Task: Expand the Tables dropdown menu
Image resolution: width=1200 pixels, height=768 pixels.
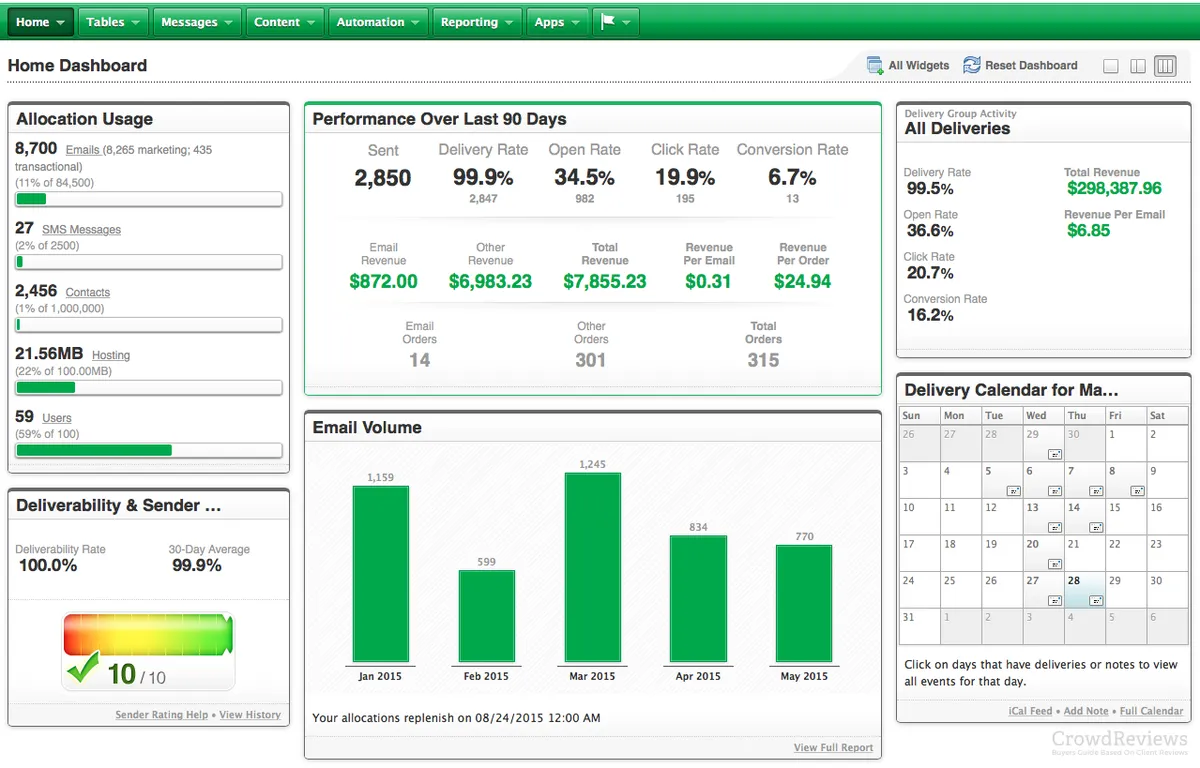Action: pyautogui.click(x=112, y=22)
